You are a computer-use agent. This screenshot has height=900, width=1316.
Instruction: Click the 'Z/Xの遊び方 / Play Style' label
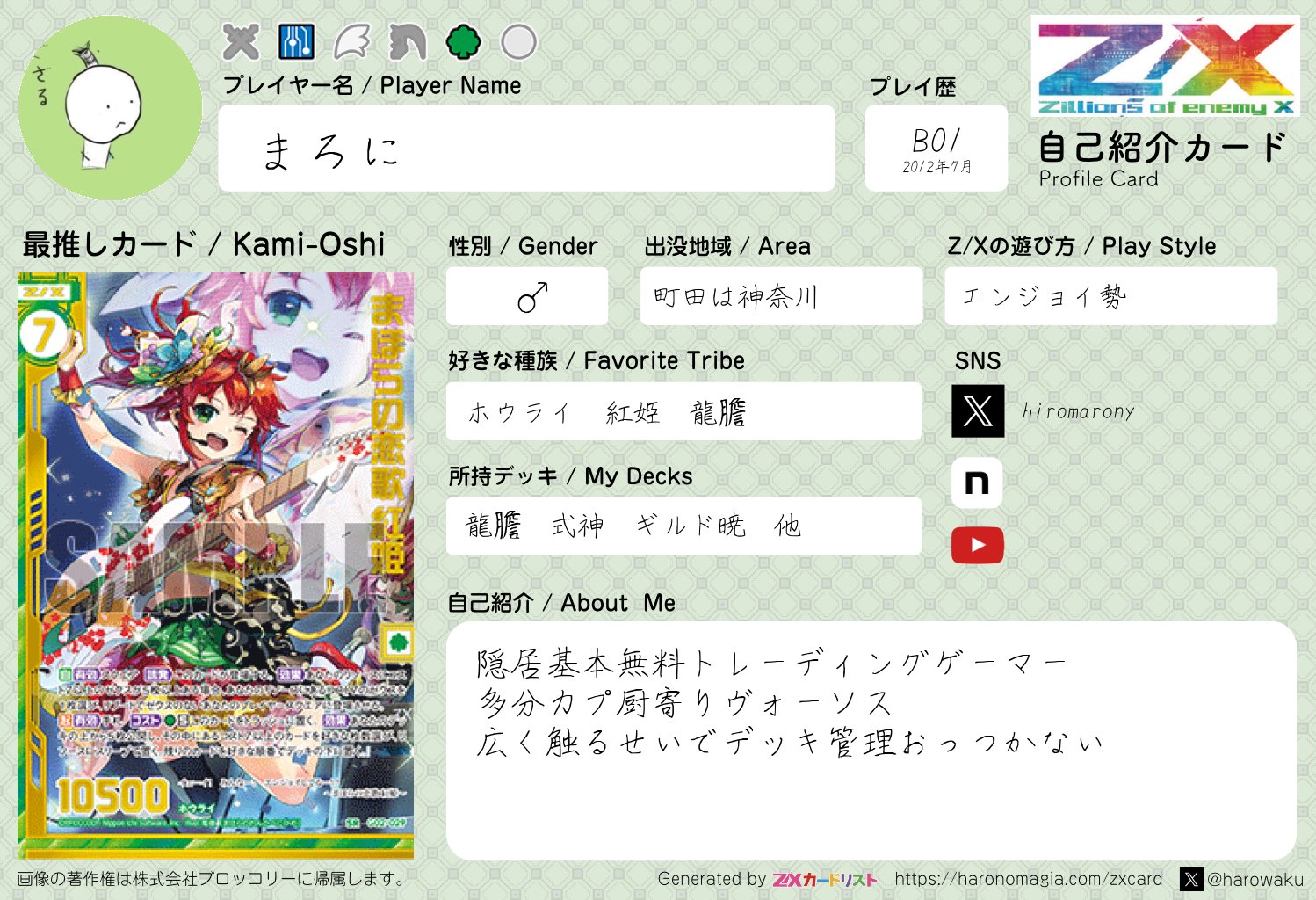[x=1081, y=246]
